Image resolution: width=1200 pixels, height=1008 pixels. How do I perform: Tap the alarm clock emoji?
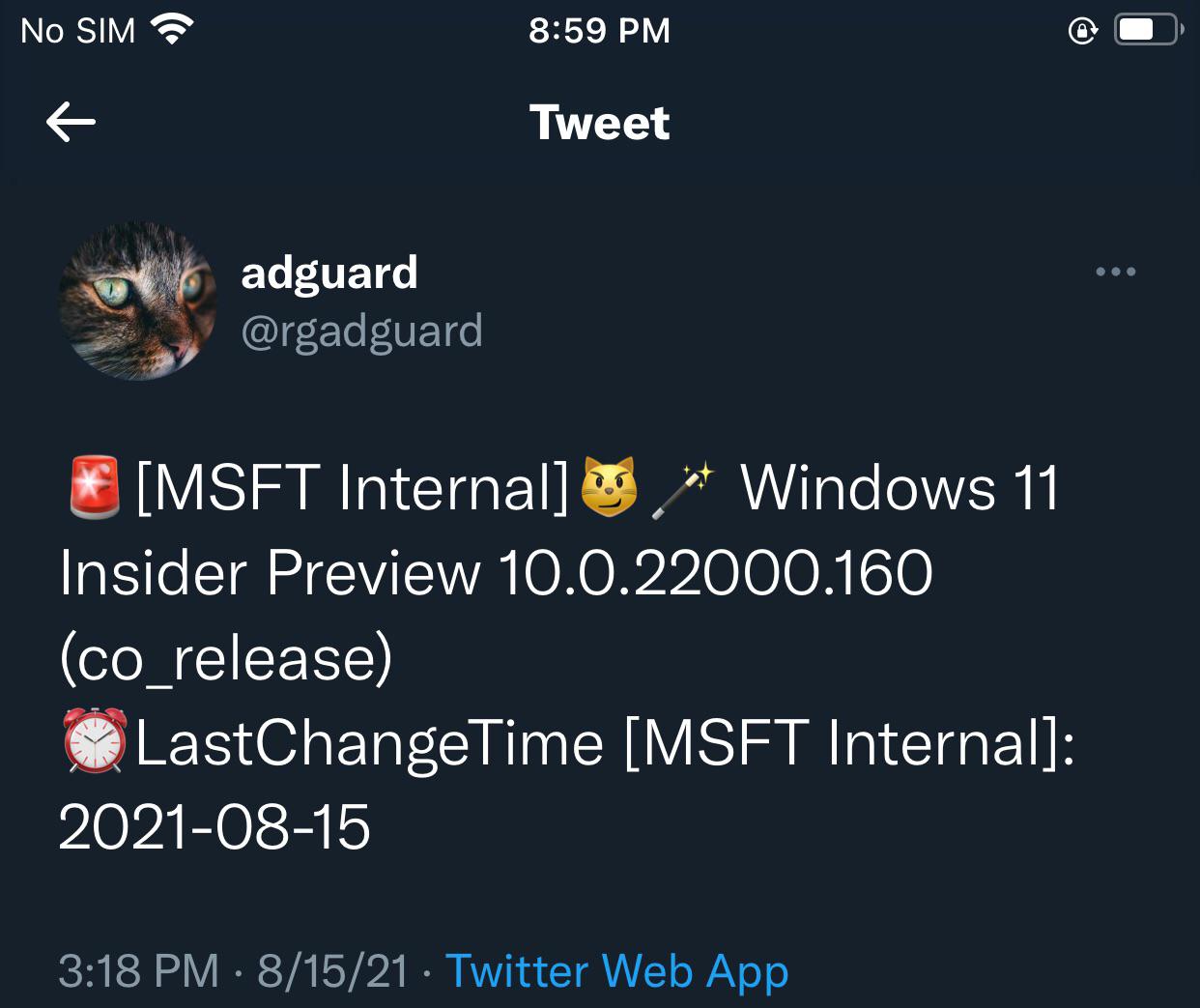(x=95, y=741)
